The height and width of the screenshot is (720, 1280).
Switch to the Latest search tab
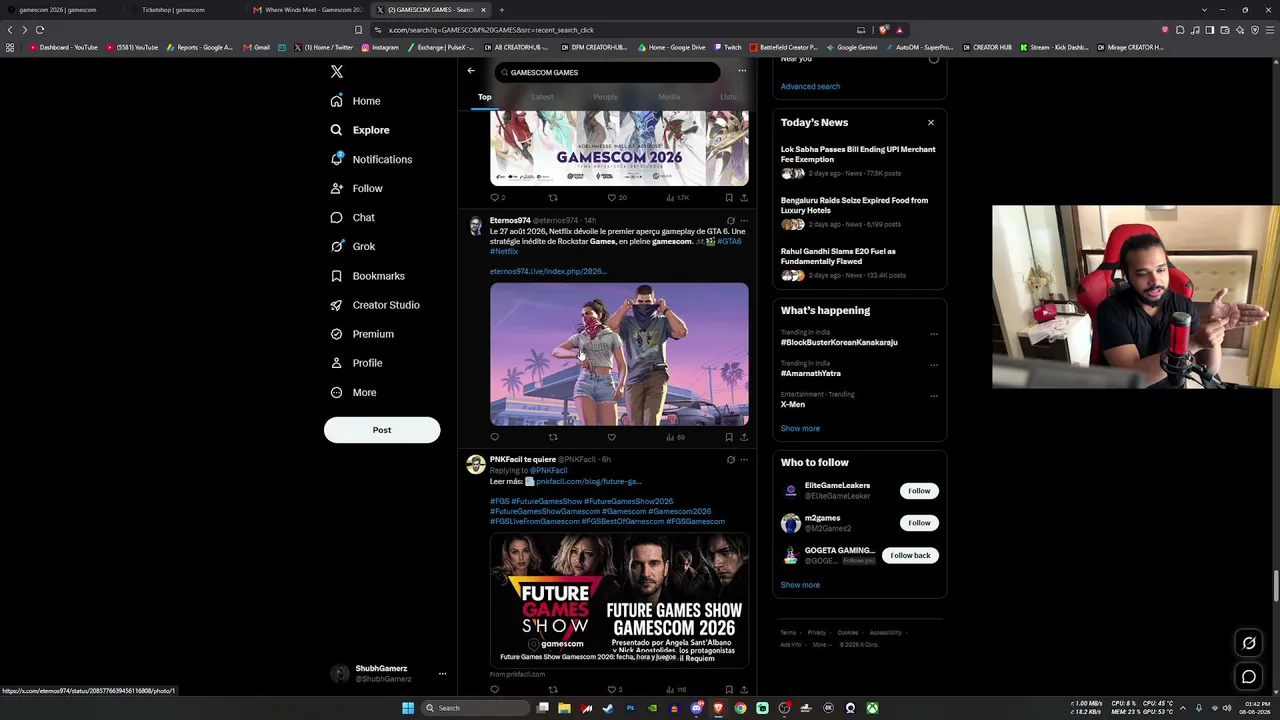point(542,97)
